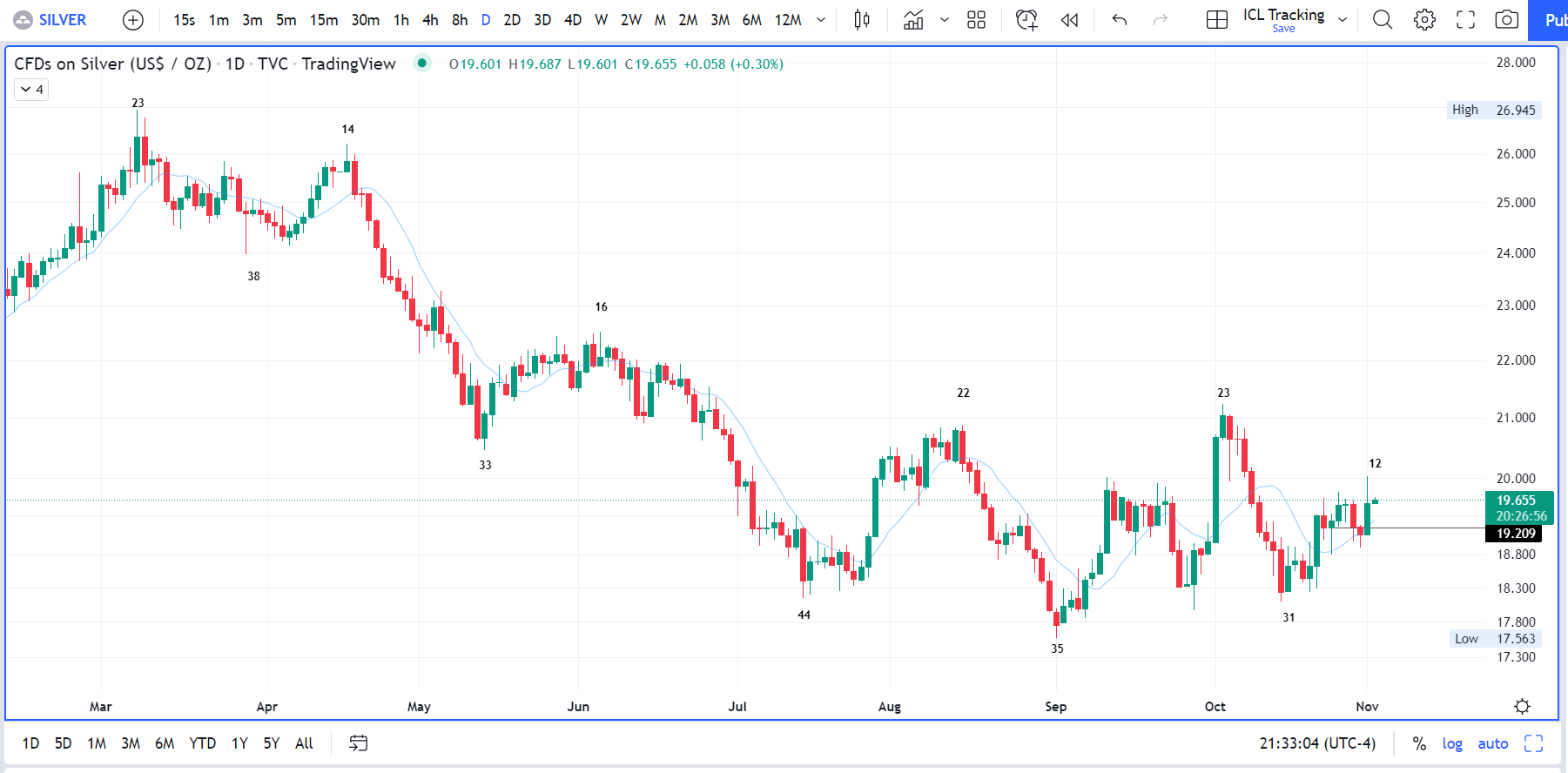This screenshot has width=1568, height=773.
Task: Choose the 3D interval
Action: pos(542,20)
